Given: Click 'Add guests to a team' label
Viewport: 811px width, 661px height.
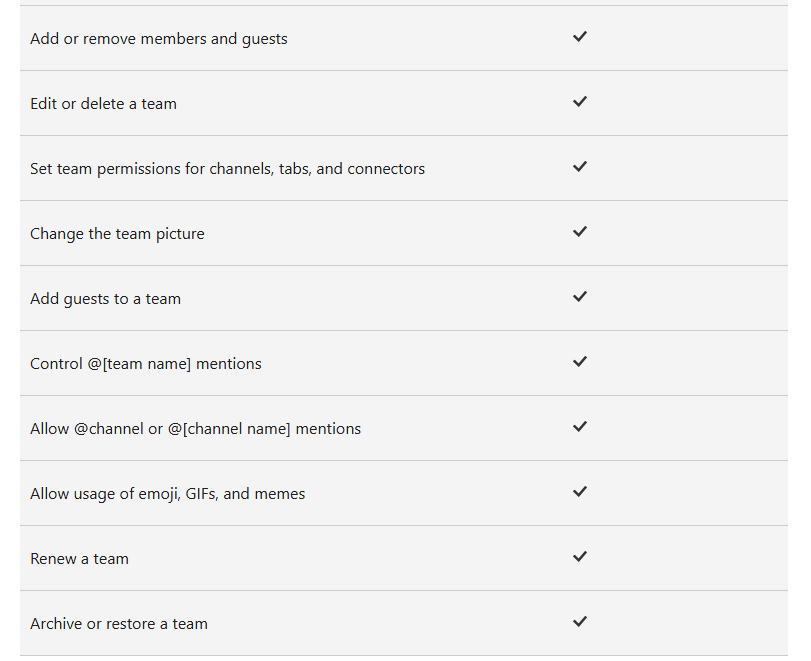Looking at the screenshot, I should pyautogui.click(x=106, y=299).
